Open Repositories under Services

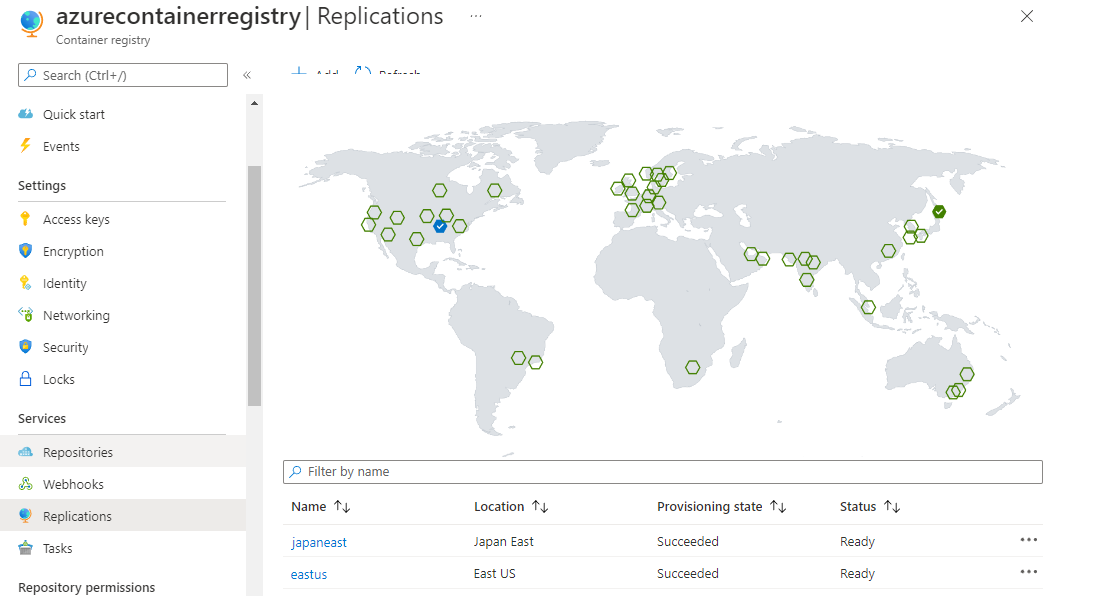(78, 453)
